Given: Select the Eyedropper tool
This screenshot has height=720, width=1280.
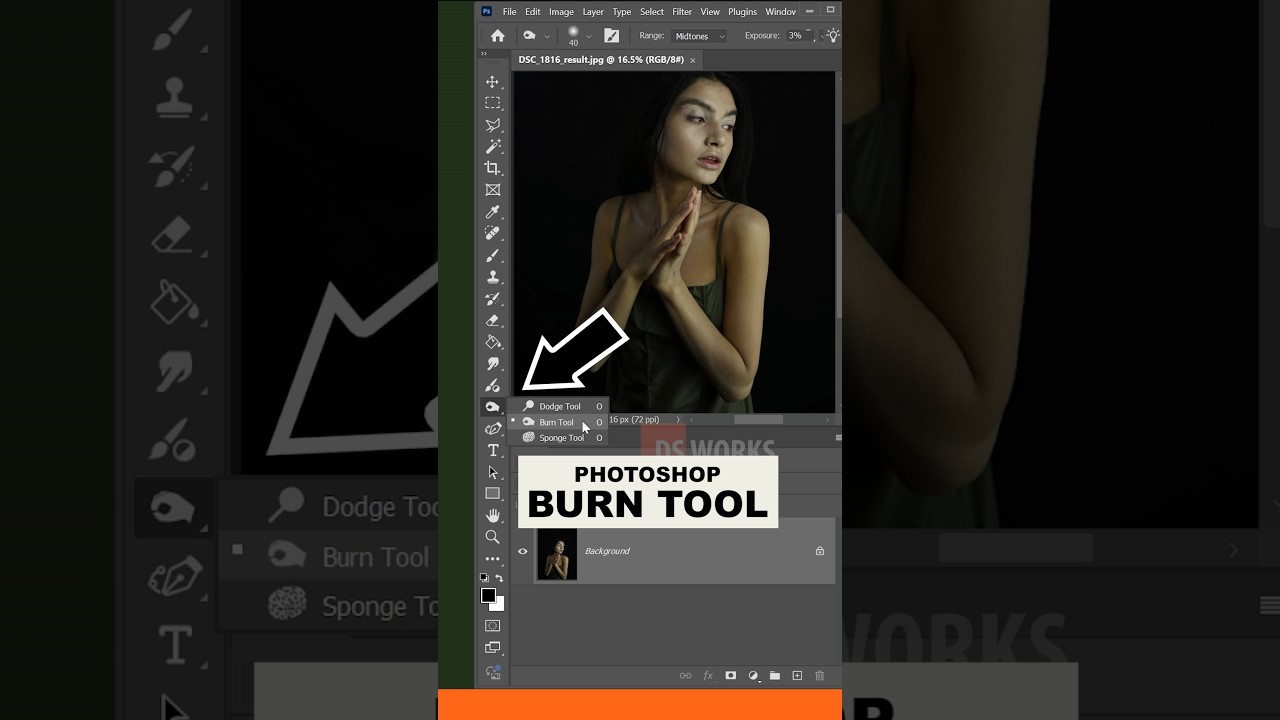Looking at the screenshot, I should pos(492,212).
